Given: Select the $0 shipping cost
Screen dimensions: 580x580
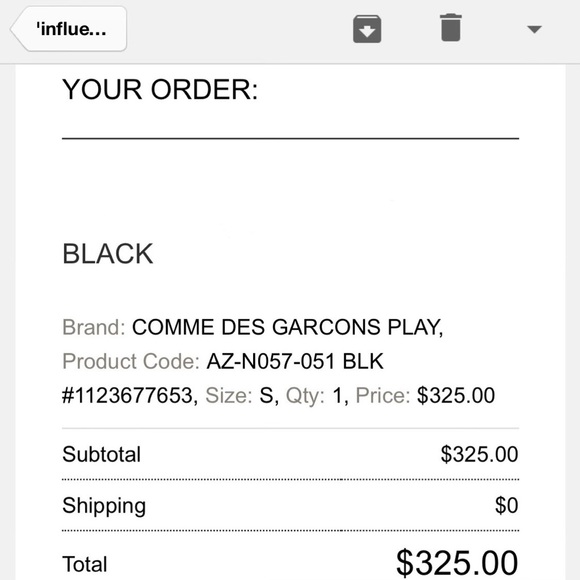Looking at the screenshot, I should coord(506,505).
